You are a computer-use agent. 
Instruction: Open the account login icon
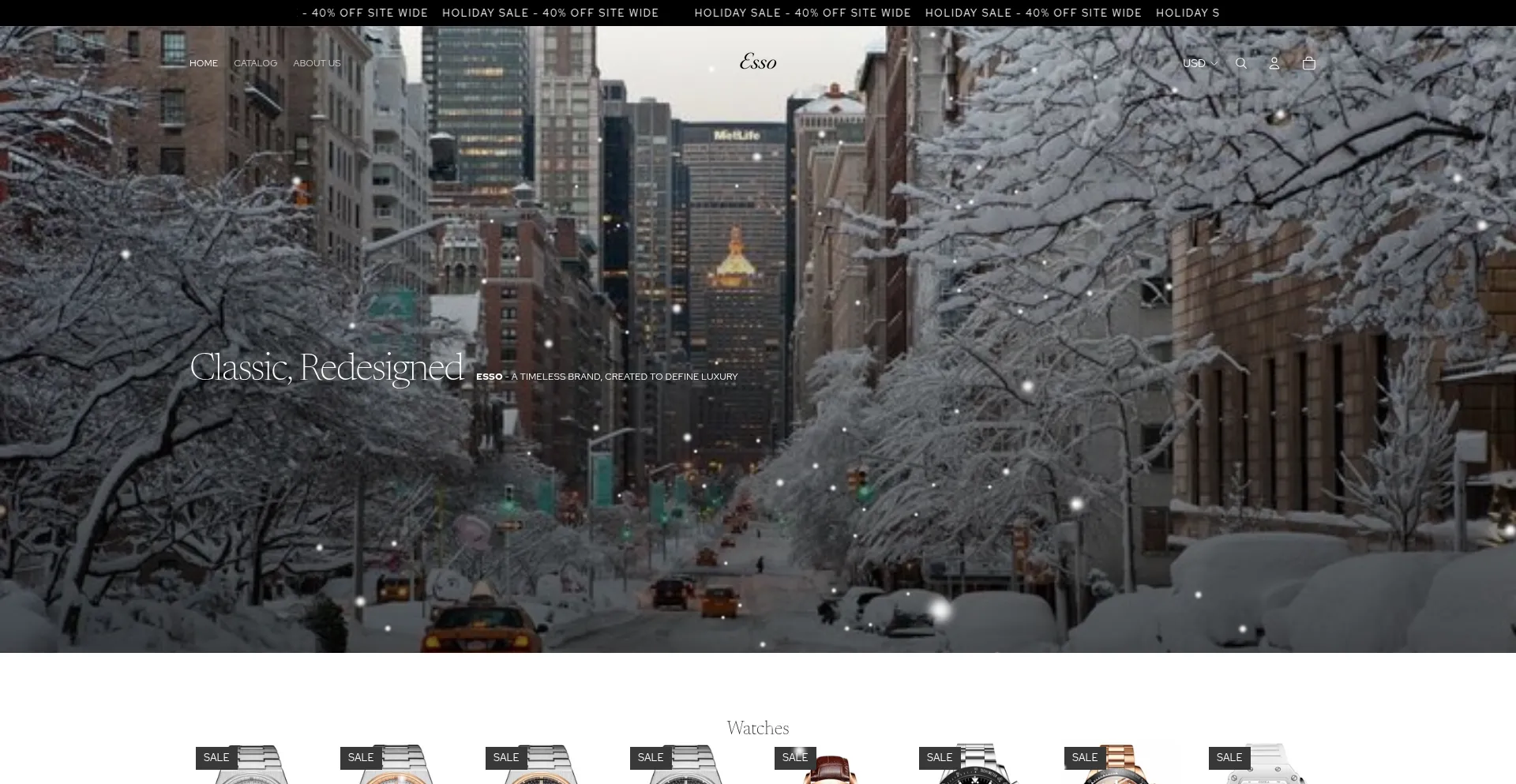coord(1274,63)
